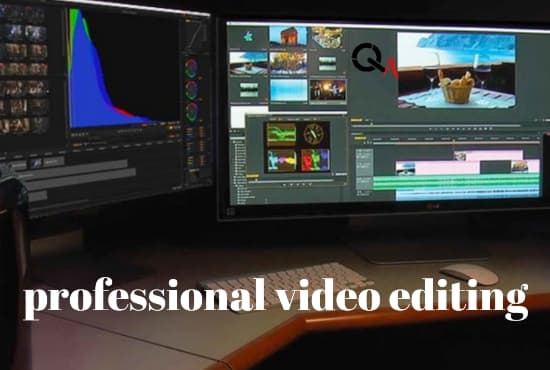Select the plain light-blue sky clip thumbnail
The image size is (550, 370).
288,90
